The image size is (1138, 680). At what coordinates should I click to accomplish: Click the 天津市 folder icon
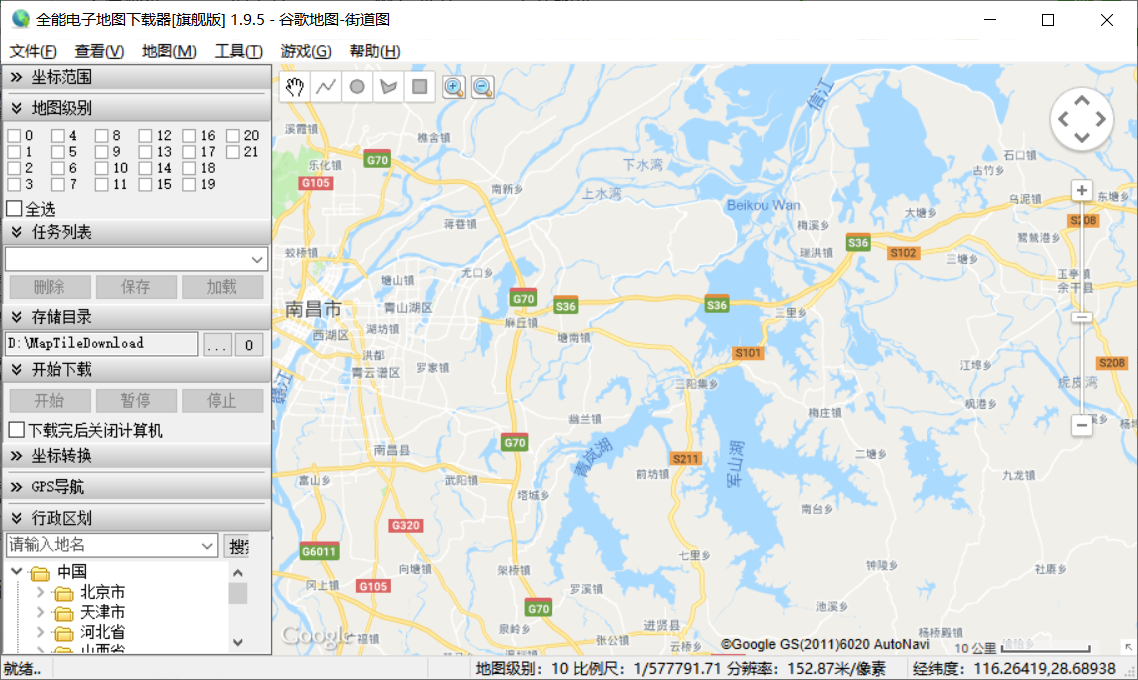(x=64, y=614)
